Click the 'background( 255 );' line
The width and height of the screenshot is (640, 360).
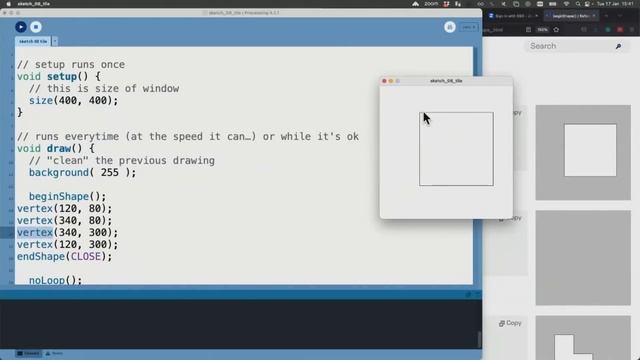(82, 173)
